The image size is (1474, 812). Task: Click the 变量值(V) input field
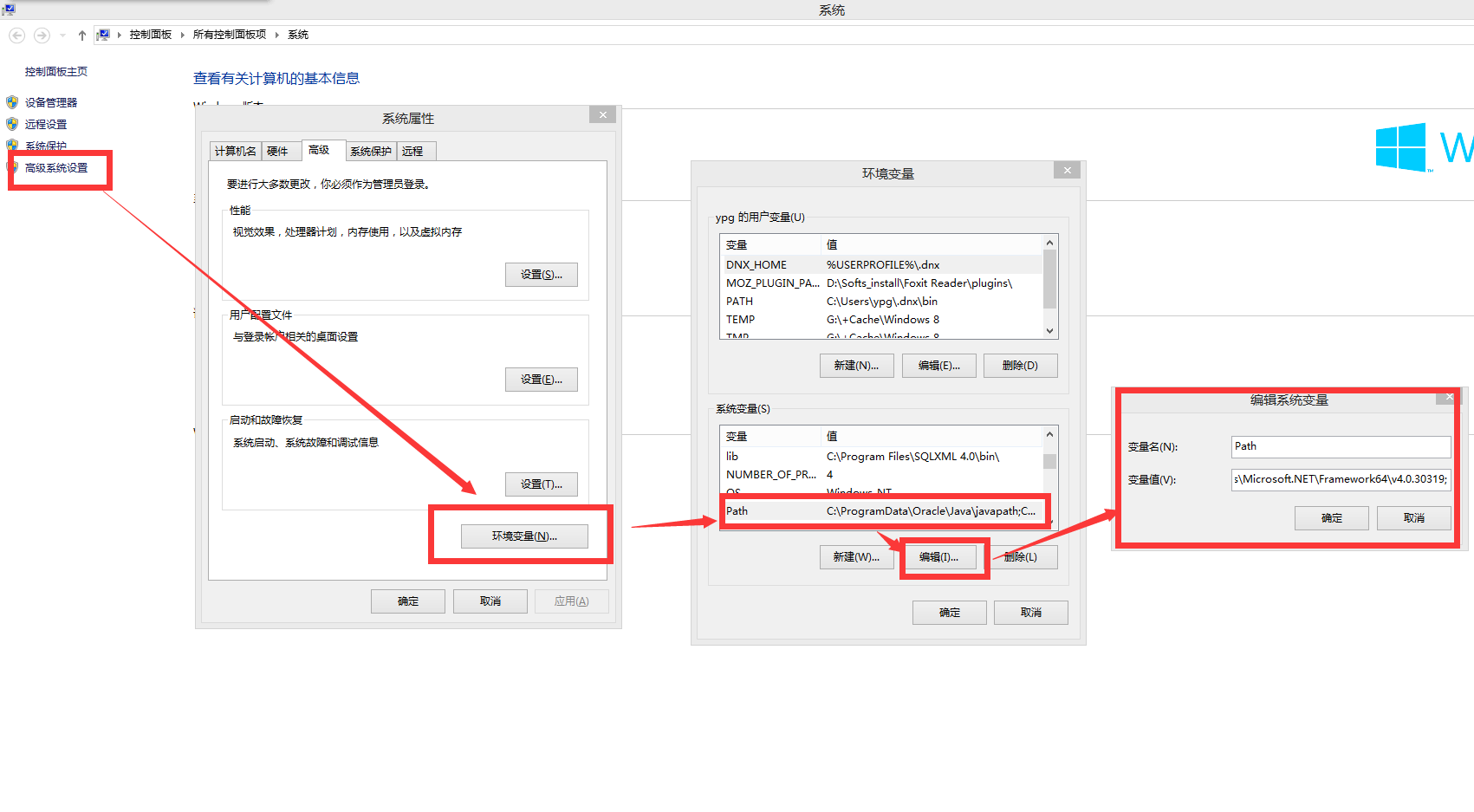(x=1340, y=479)
